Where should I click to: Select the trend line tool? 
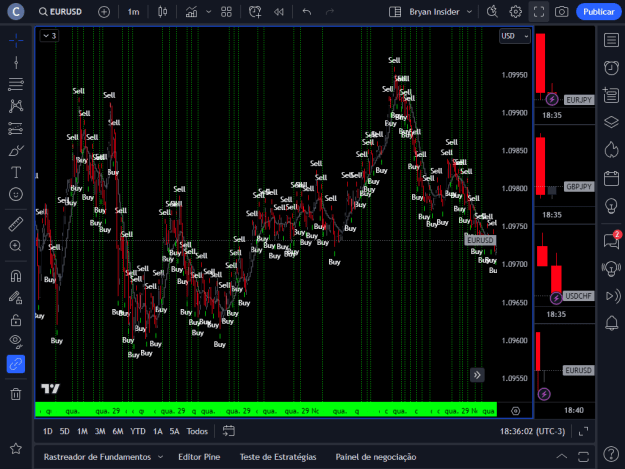[x=16, y=63]
